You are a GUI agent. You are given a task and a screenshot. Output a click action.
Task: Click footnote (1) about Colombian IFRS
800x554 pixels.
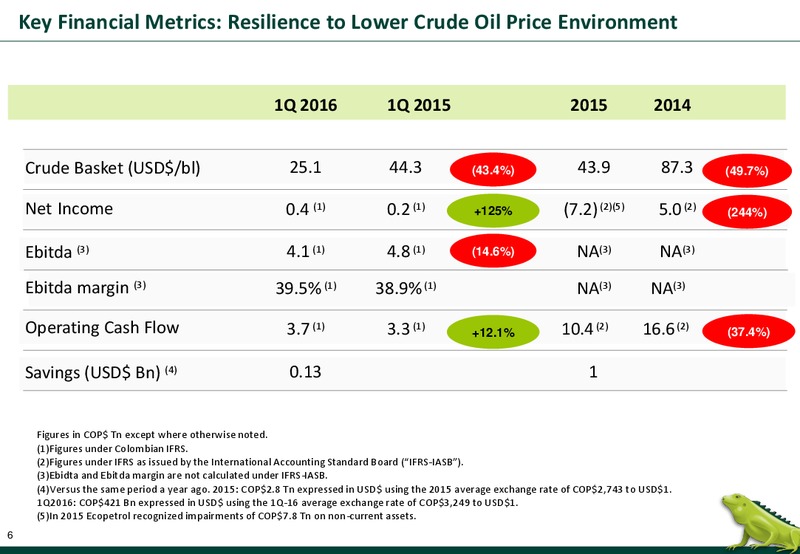point(112,449)
